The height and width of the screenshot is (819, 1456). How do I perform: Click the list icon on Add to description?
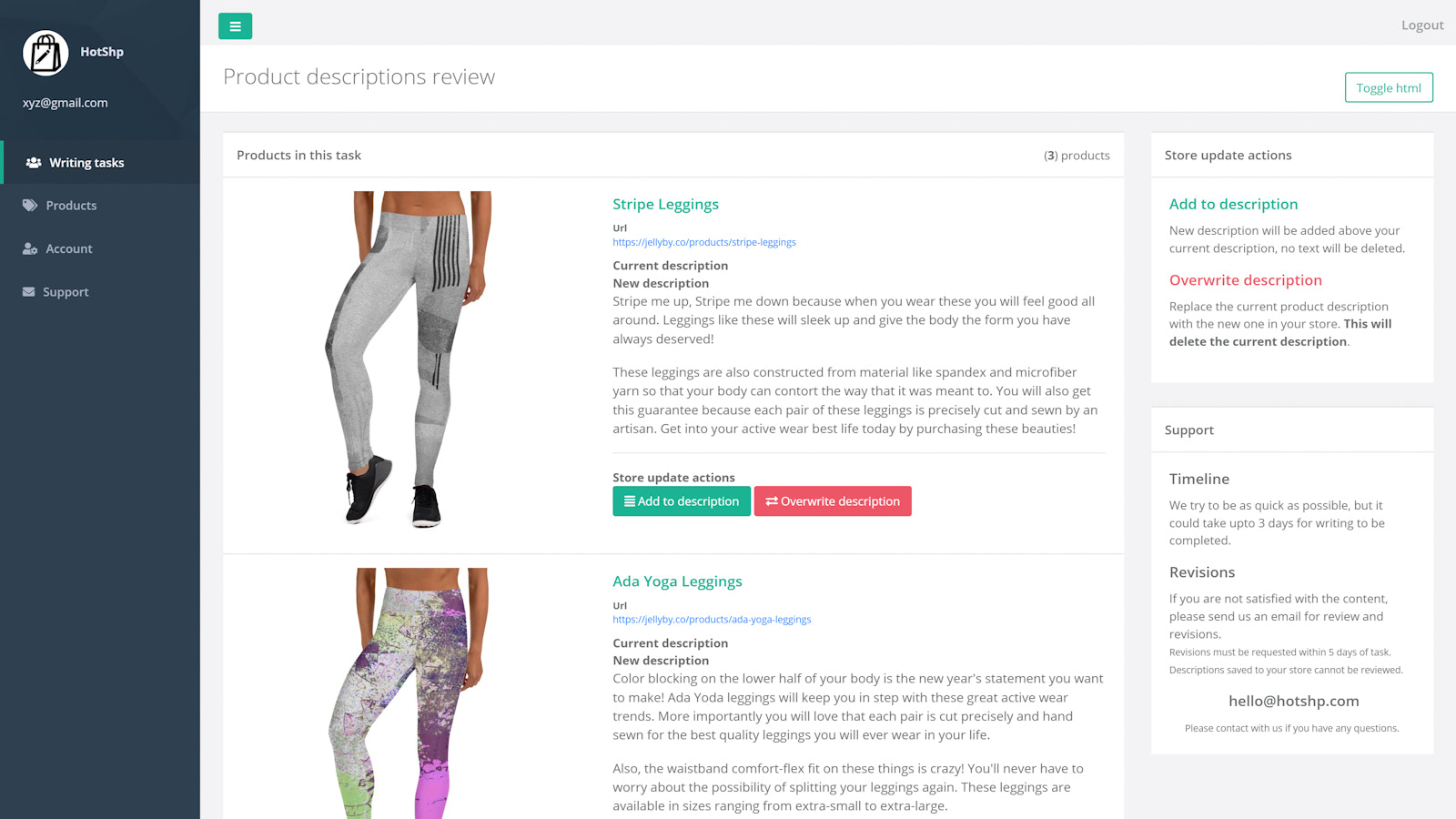click(x=630, y=501)
